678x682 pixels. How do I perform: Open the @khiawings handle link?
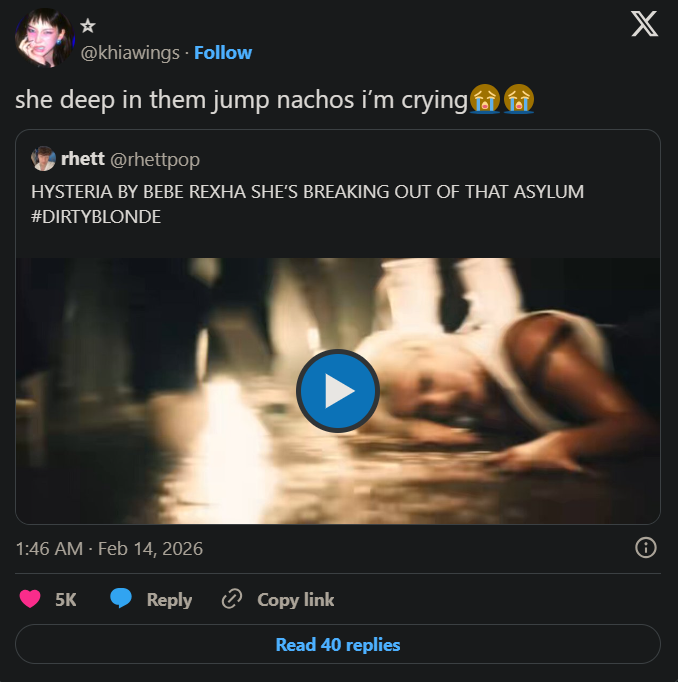(132, 52)
